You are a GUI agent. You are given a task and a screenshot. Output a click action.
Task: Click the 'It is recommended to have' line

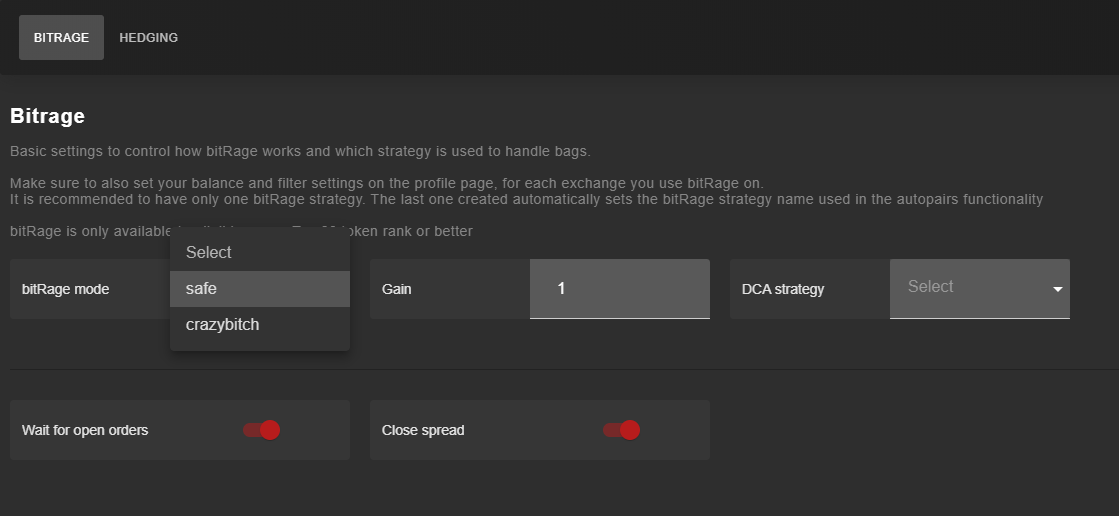[x=527, y=199]
